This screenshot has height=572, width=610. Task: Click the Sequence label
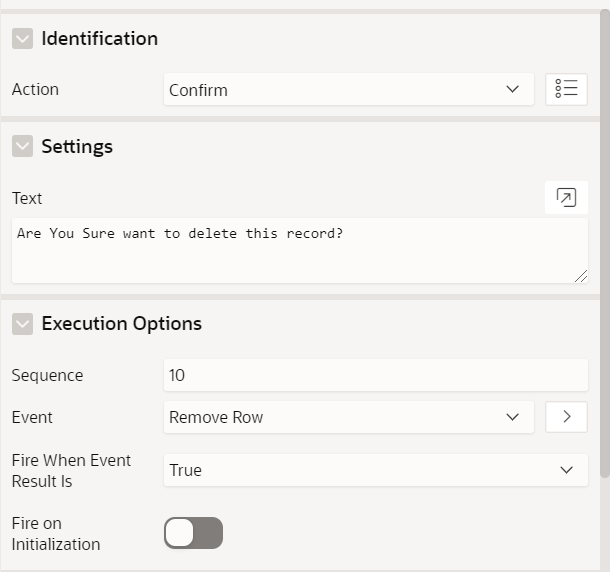click(x=47, y=375)
